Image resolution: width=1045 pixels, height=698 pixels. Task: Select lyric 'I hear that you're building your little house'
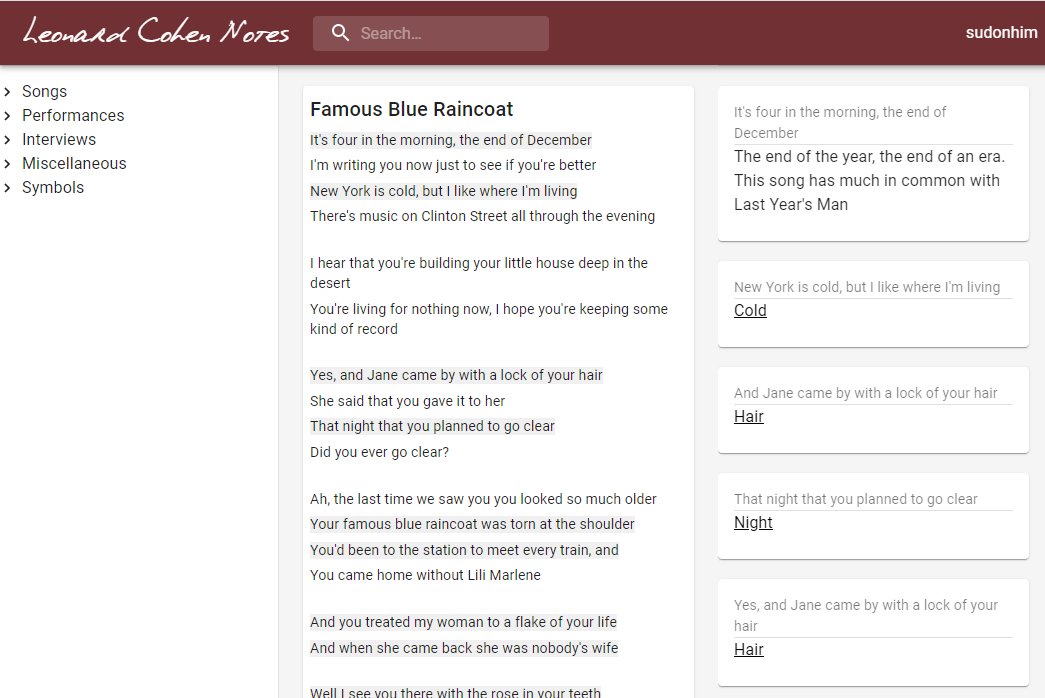click(x=479, y=273)
